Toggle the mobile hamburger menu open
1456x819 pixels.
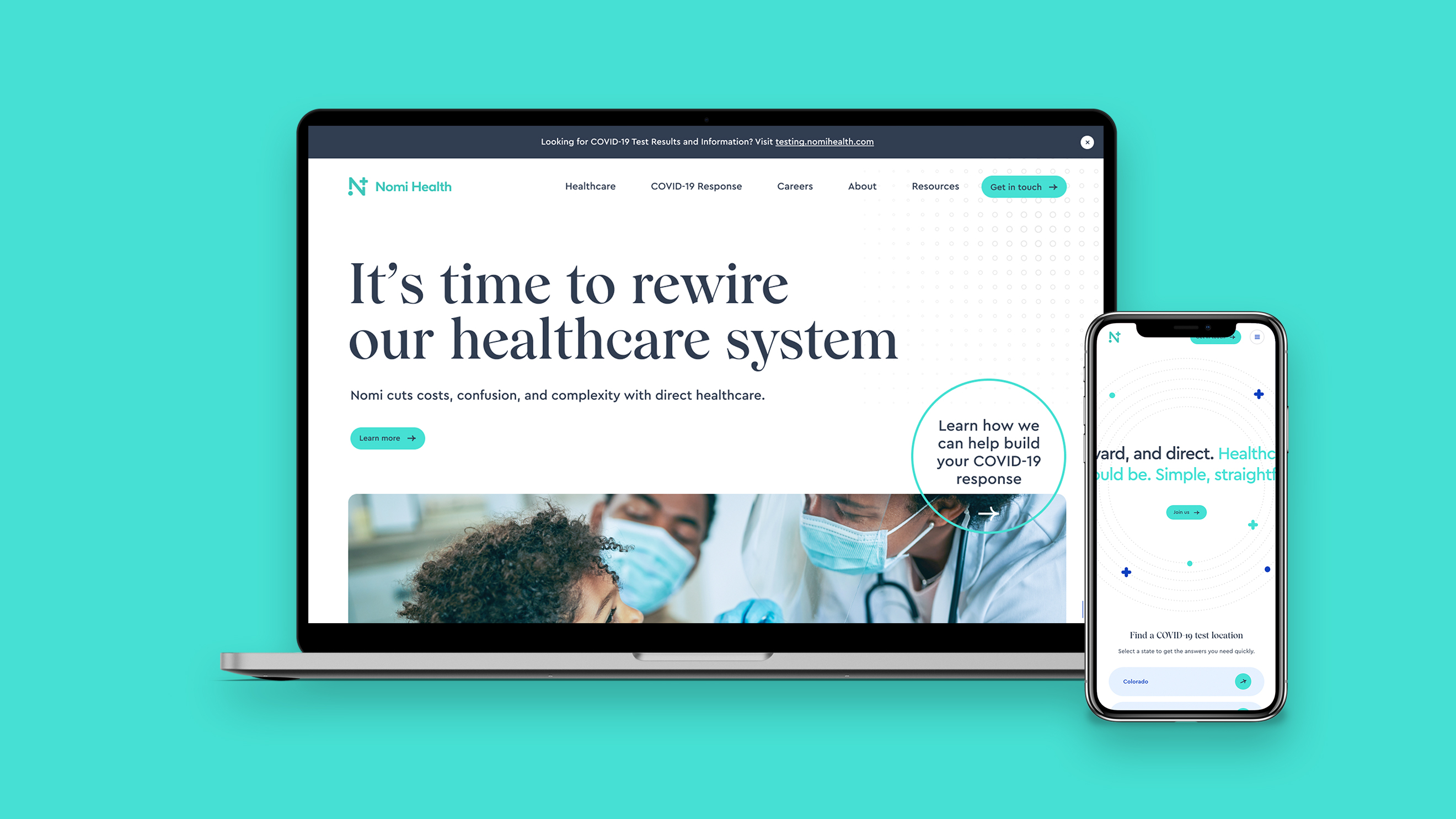pyautogui.click(x=1258, y=337)
